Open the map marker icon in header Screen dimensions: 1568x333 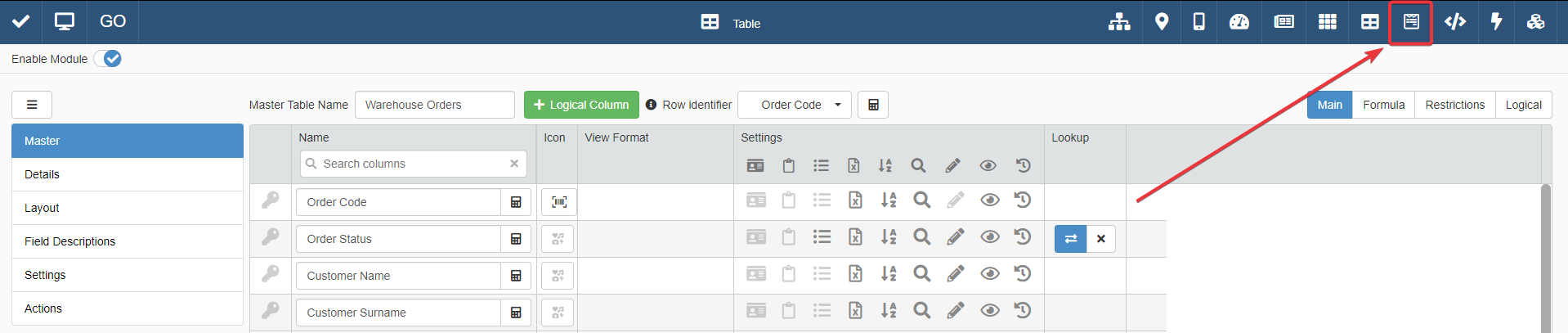pos(1161,22)
